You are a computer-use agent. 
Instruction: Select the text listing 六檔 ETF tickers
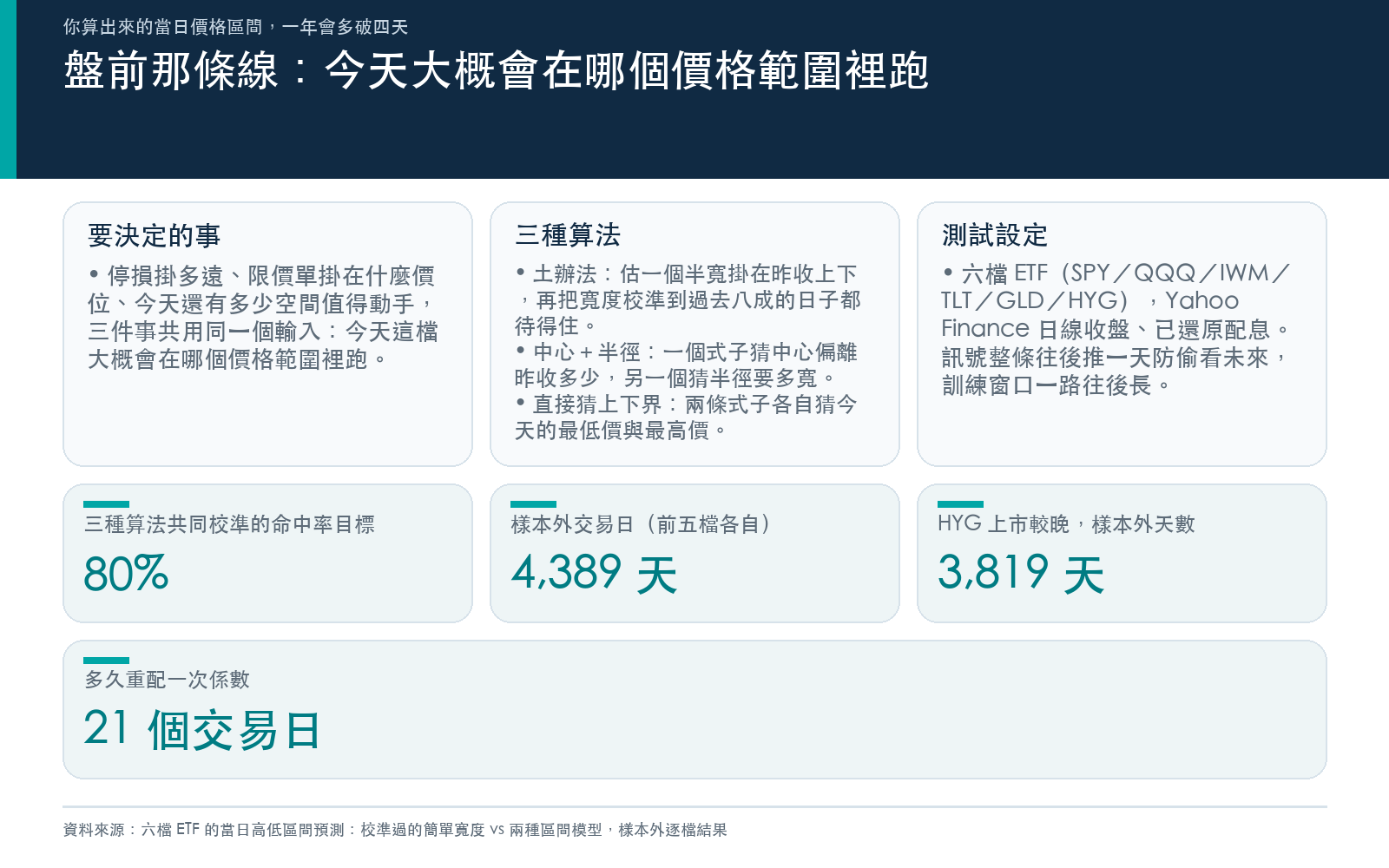tap(1116, 286)
